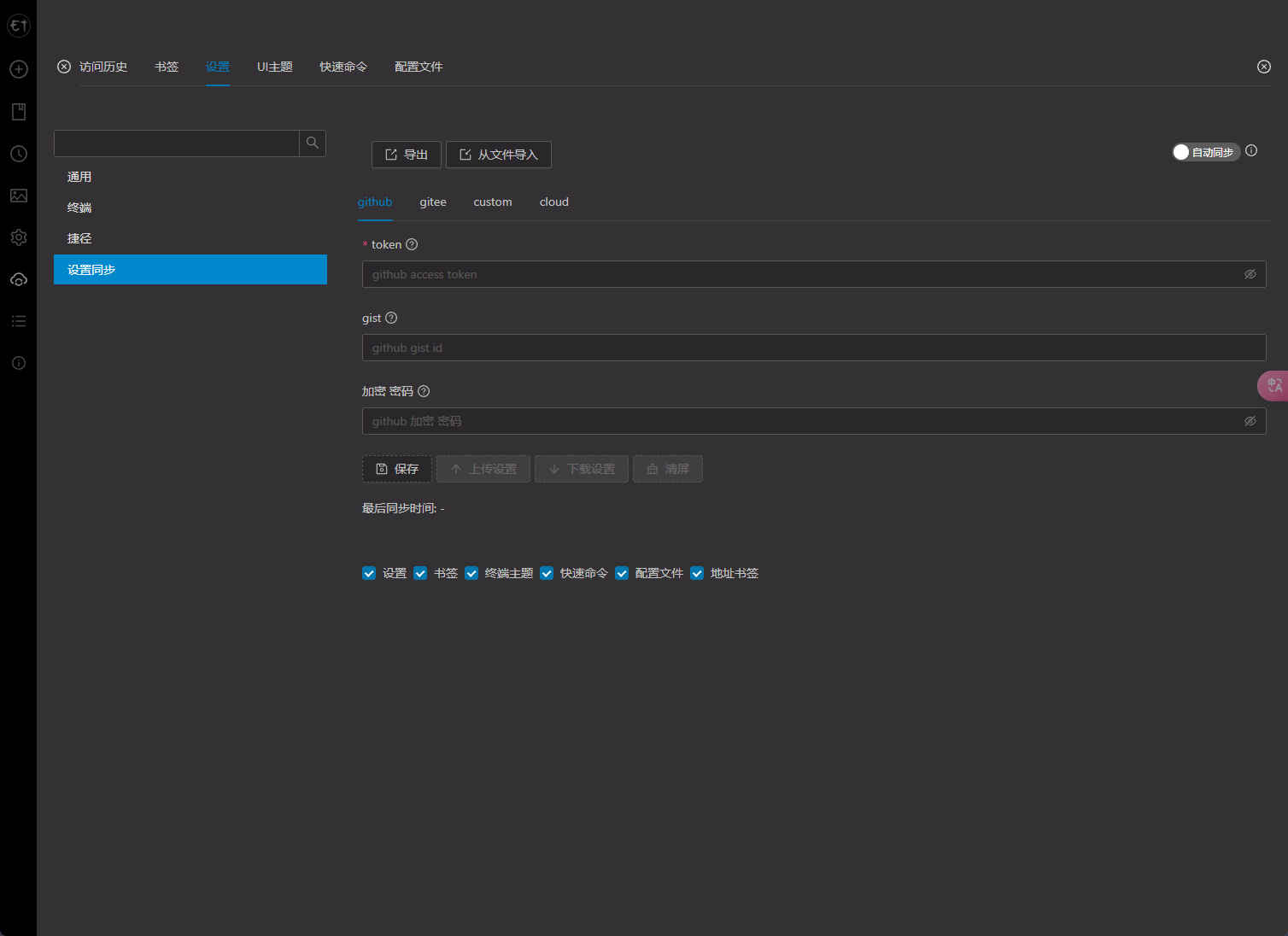1288x936 pixels.
Task: Click the 最后同步时间 text
Action: [x=403, y=508]
